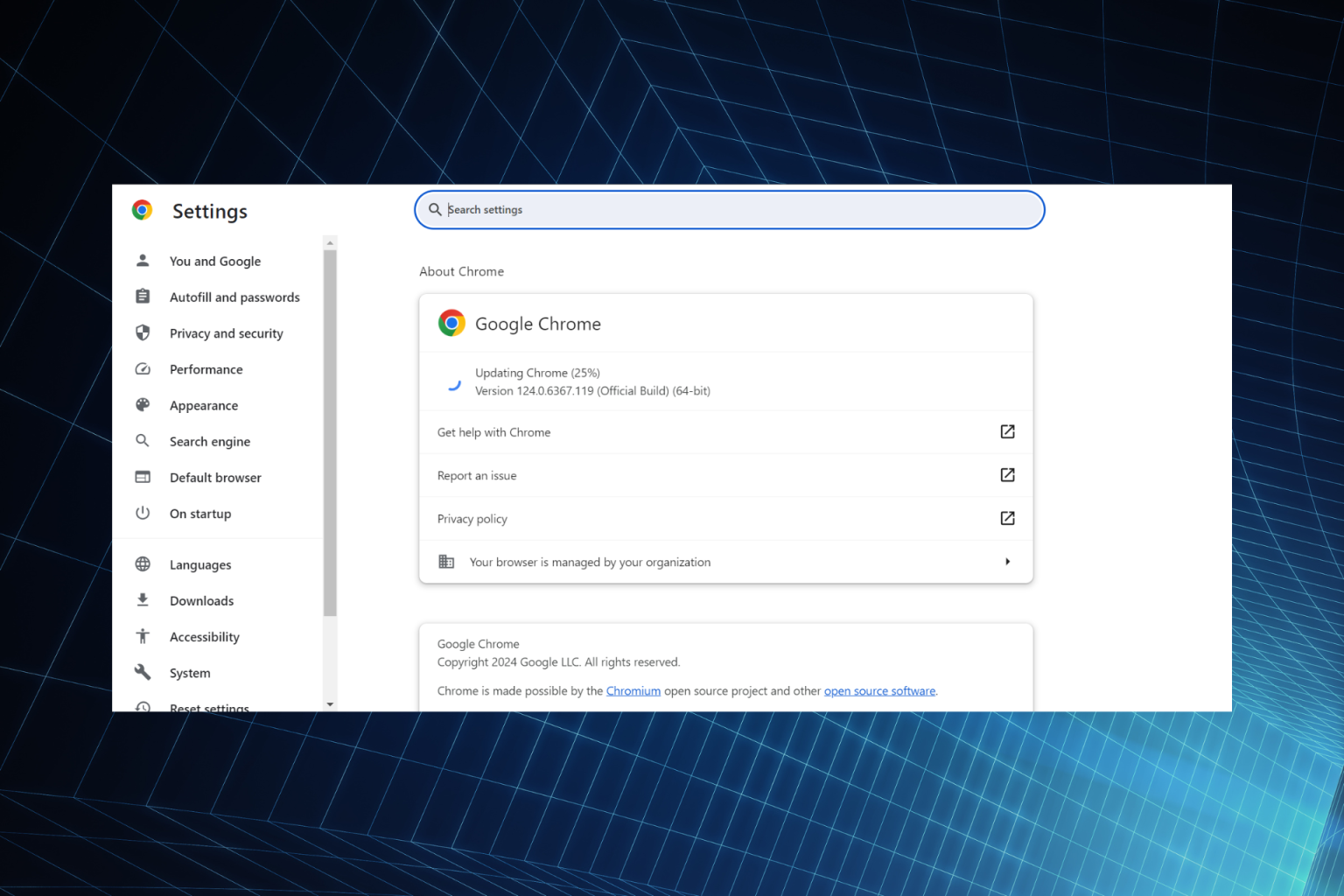Click the sidebar scrollbar up arrow
Image resolution: width=1344 pixels, height=896 pixels.
330,242
